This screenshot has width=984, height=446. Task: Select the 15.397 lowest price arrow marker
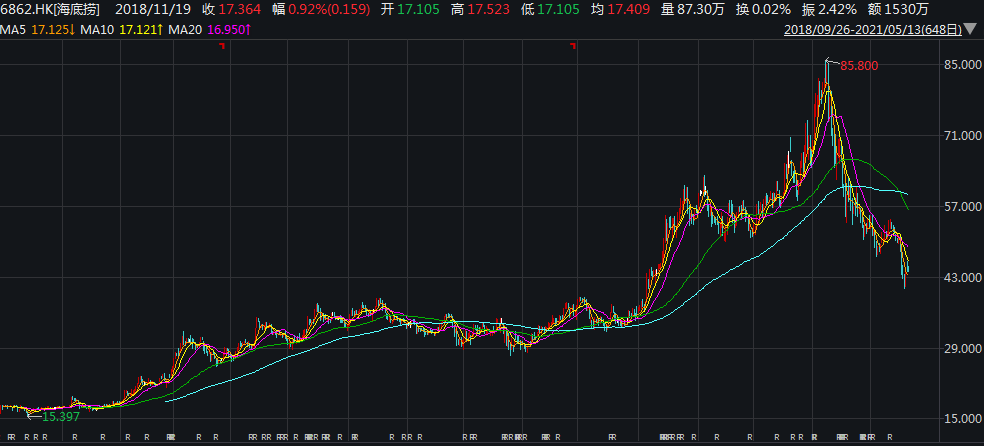coord(53,417)
